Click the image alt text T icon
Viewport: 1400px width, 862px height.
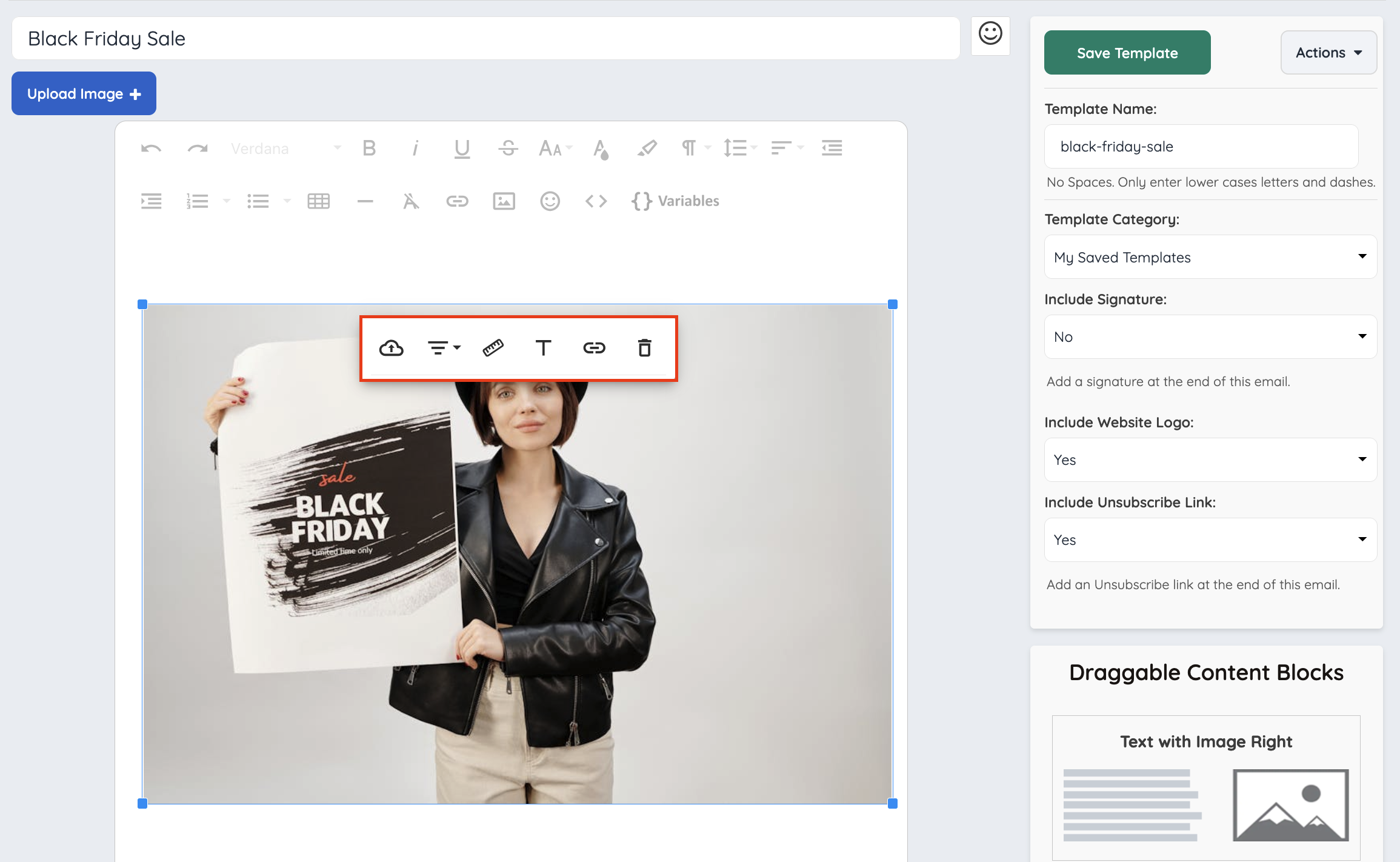click(543, 348)
